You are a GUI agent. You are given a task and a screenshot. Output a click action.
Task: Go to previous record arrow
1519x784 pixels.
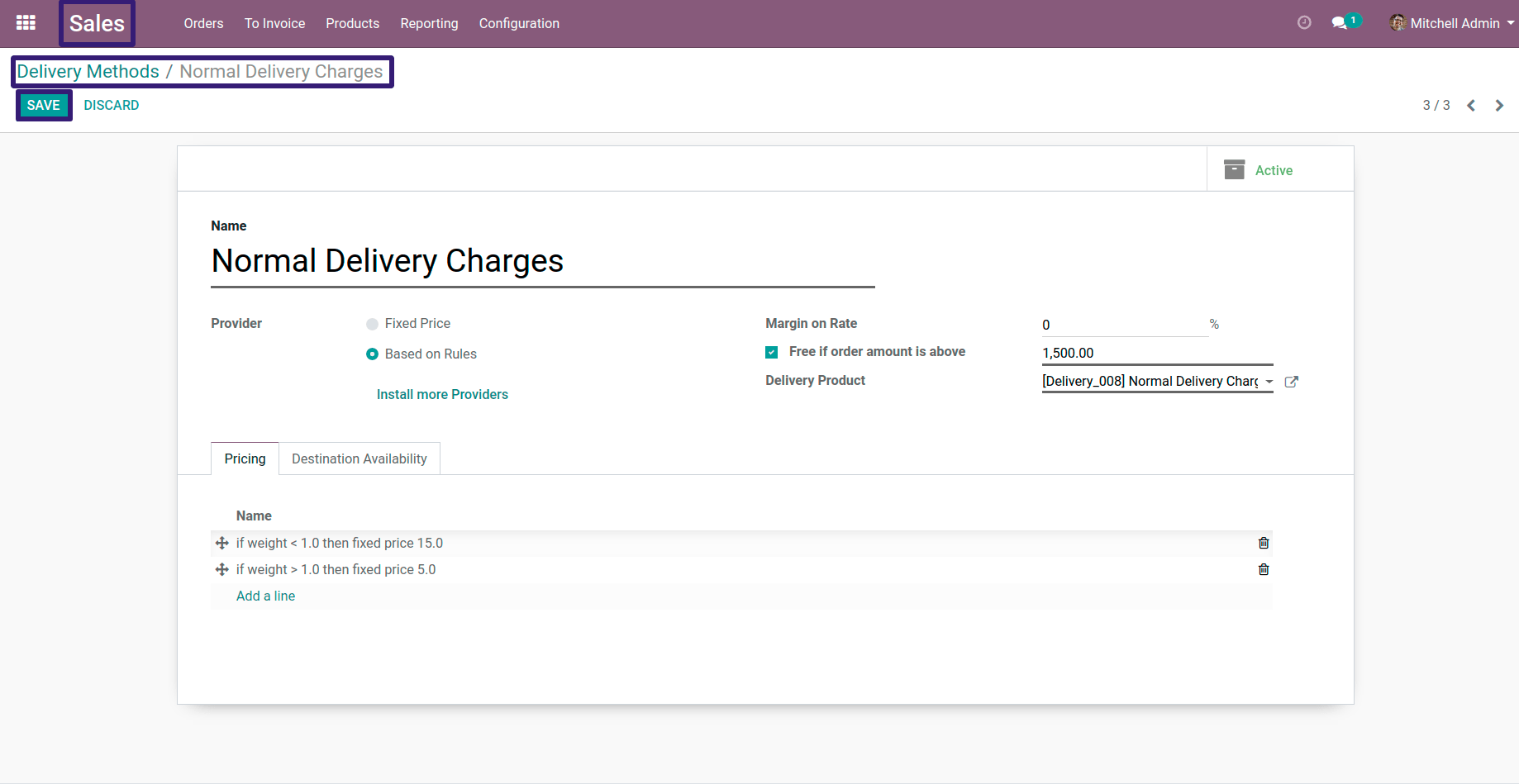click(x=1471, y=106)
